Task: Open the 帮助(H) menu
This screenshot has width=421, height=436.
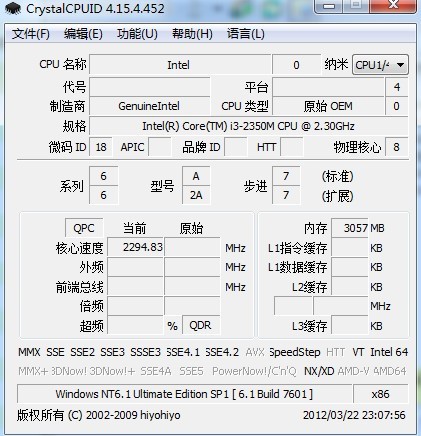Action: pyautogui.click(x=192, y=34)
